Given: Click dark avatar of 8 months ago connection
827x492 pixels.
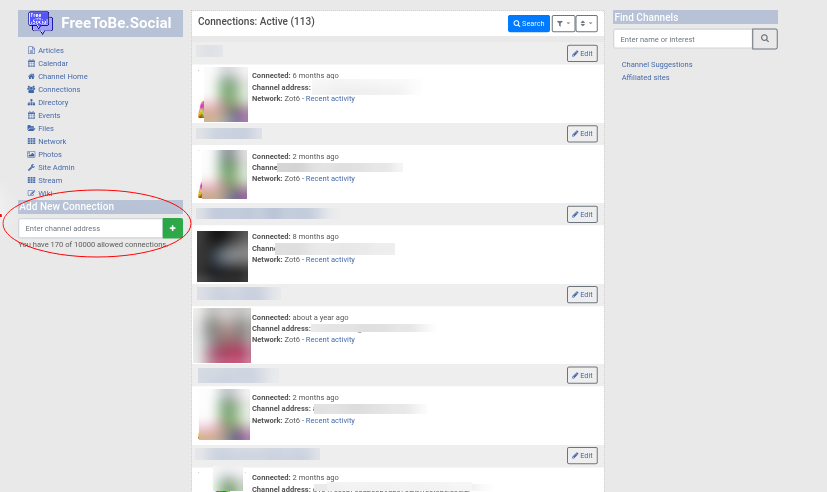Looking at the screenshot, I should point(223,256).
